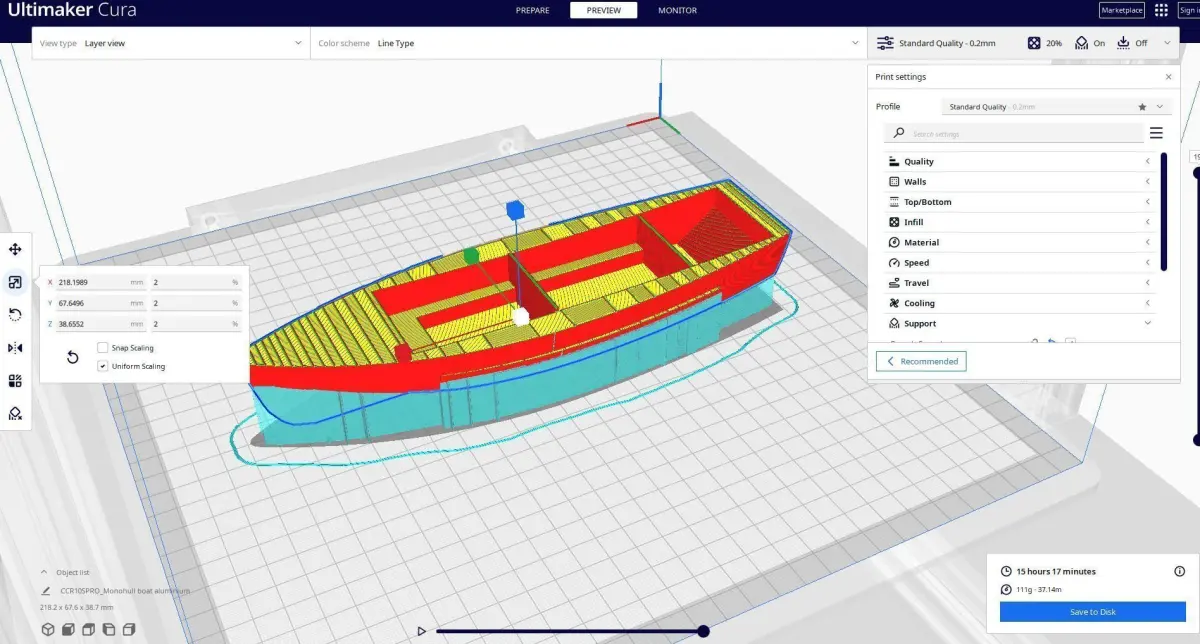Select the Move tool in left toolbar
The height and width of the screenshot is (644, 1200).
[15, 250]
